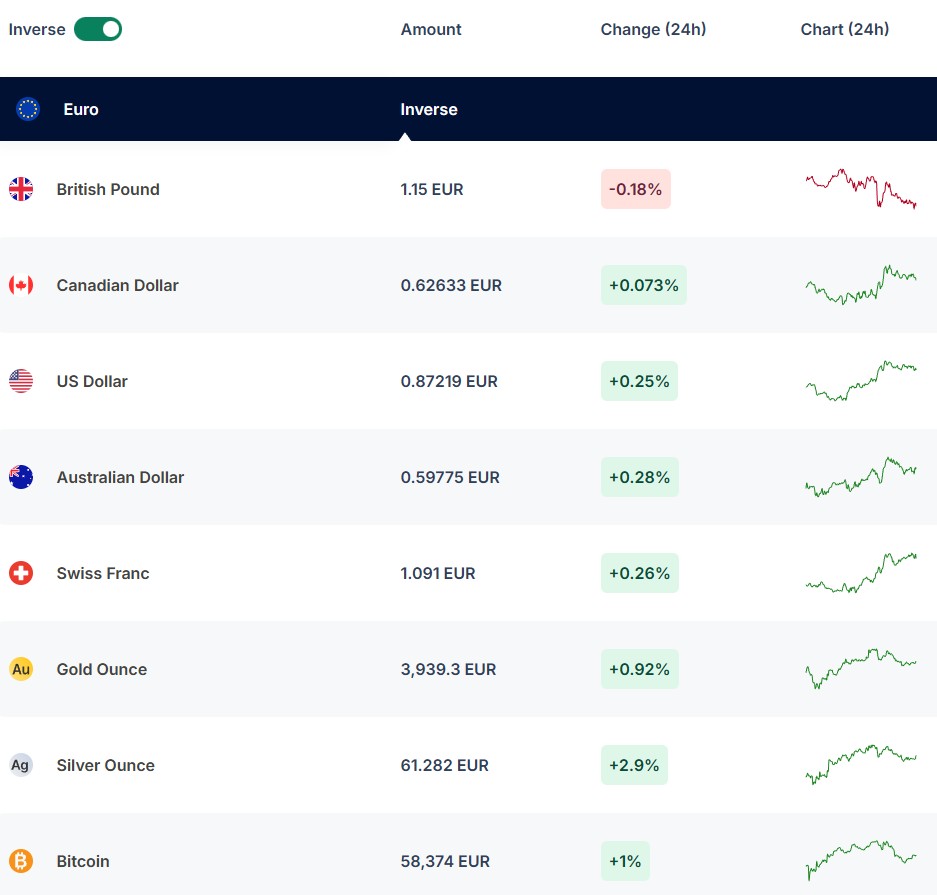
Task: Click the Australian flag icon
Action: [21, 477]
